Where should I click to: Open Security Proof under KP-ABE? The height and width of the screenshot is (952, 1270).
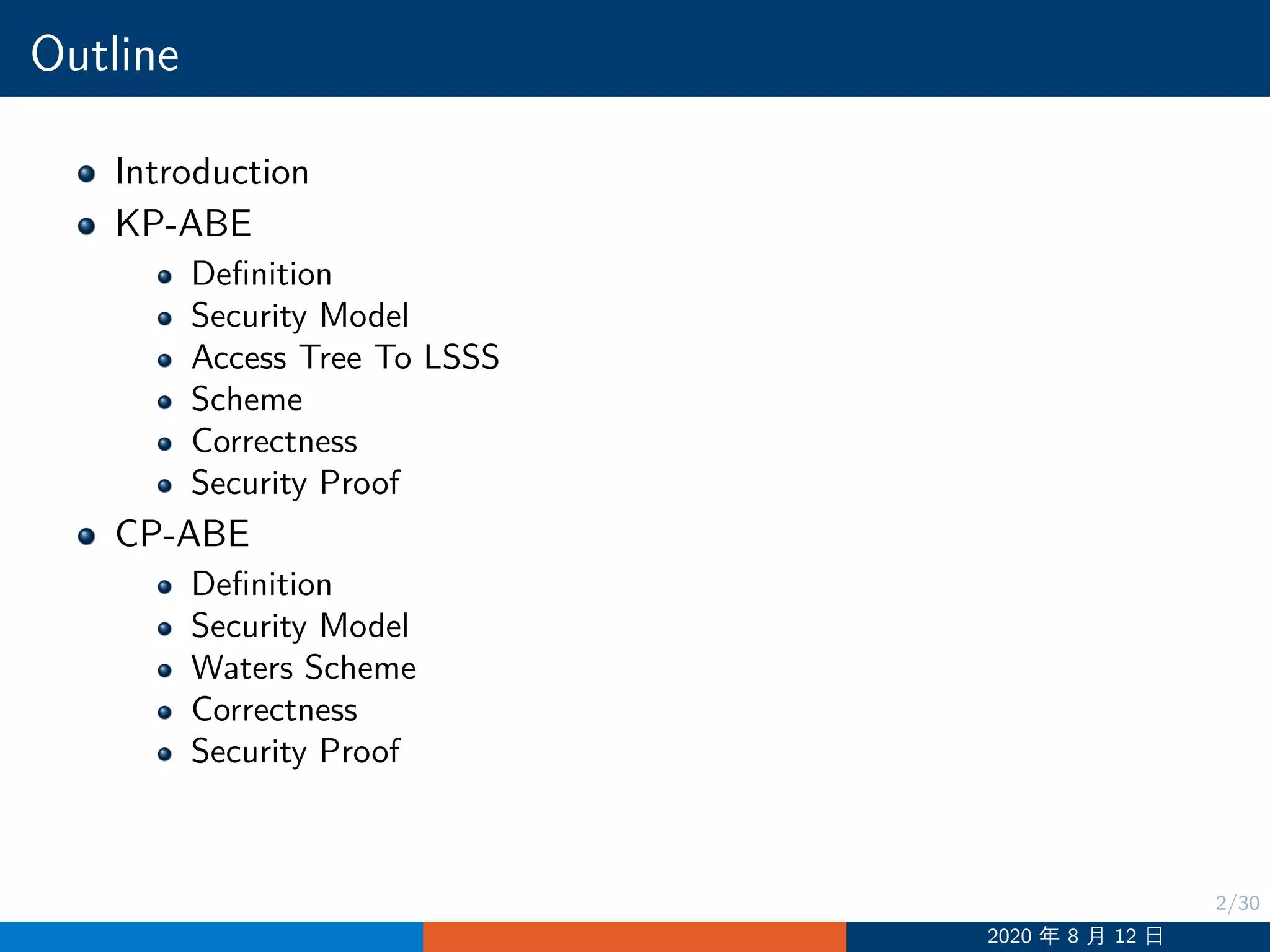pyautogui.click(x=296, y=483)
